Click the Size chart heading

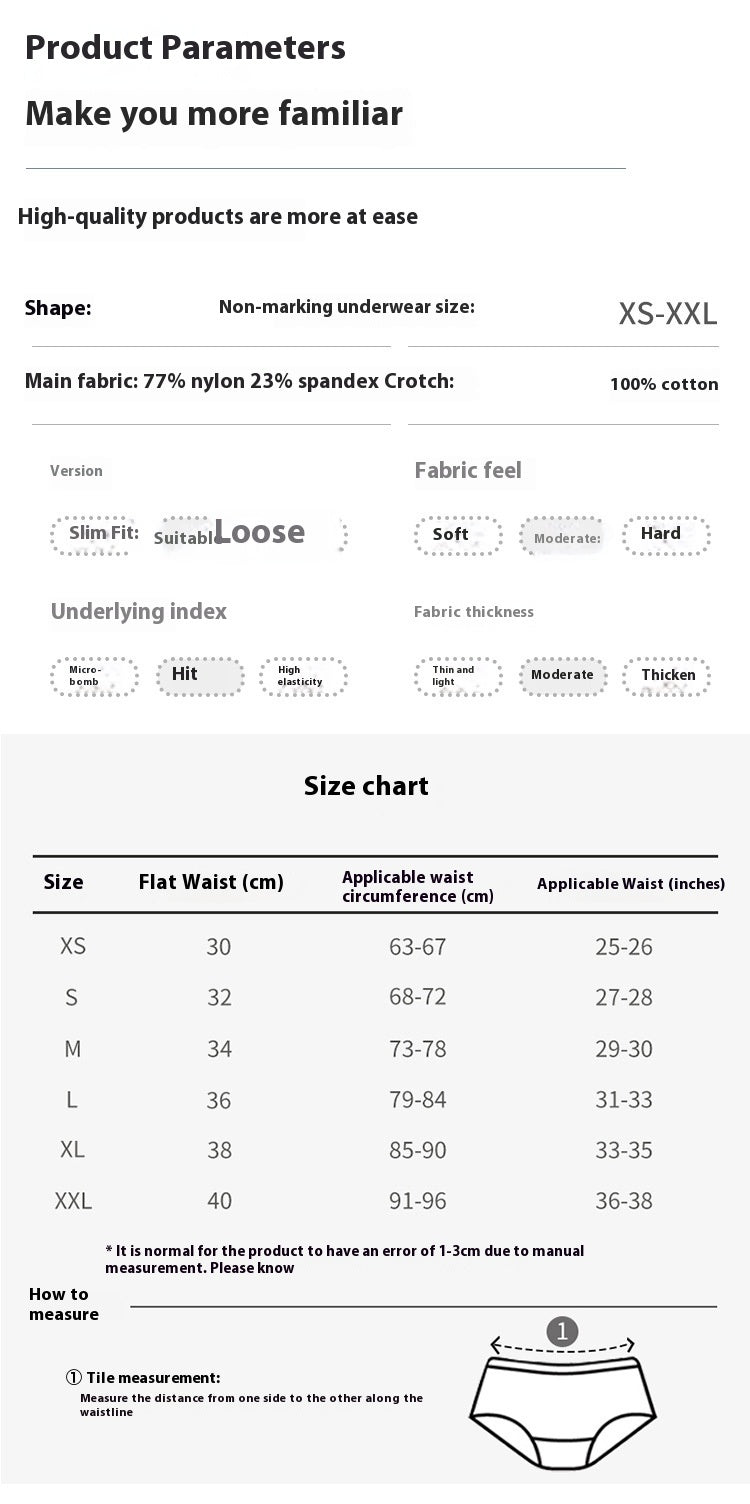tap(366, 786)
